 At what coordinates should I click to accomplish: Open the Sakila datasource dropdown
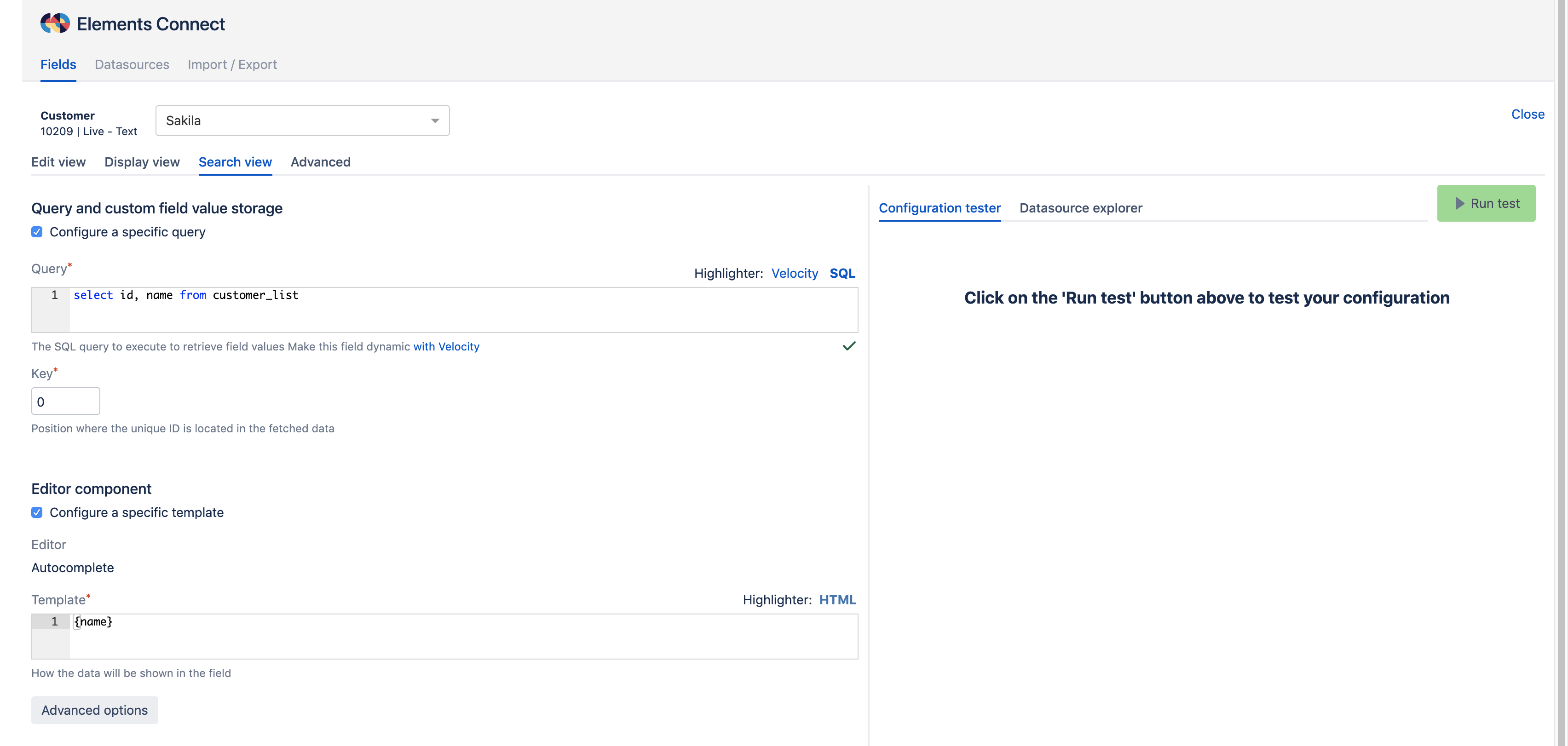tap(302, 121)
